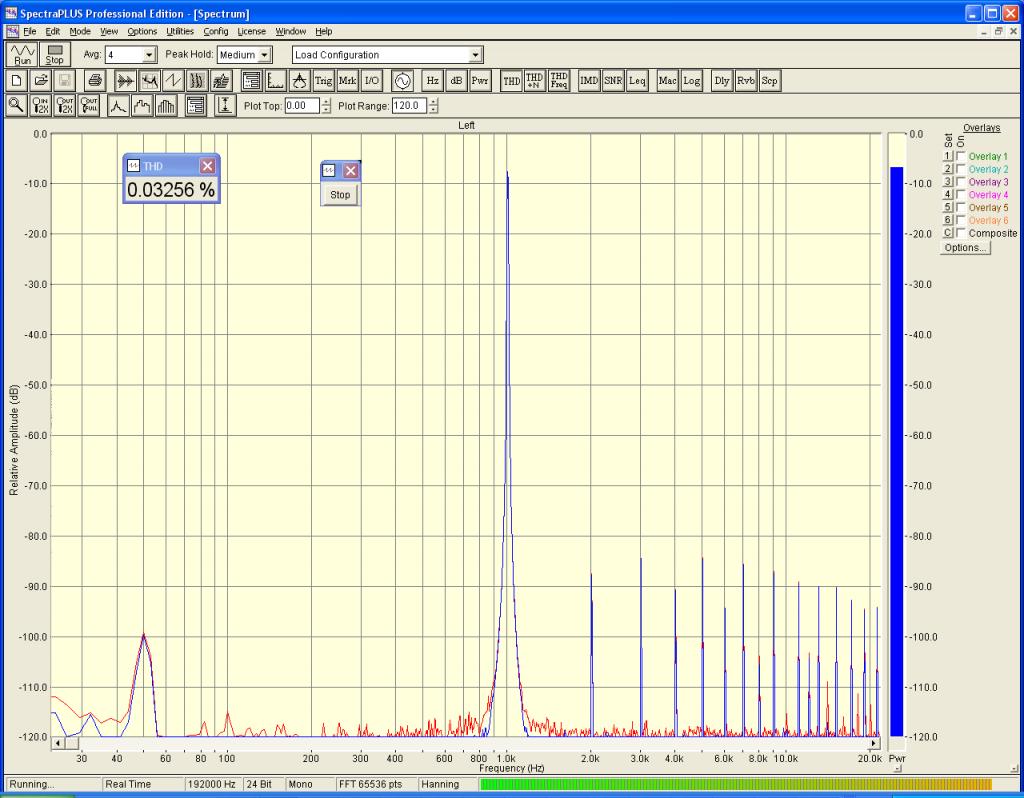Click the printer icon in the toolbar

click(x=95, y=80)
